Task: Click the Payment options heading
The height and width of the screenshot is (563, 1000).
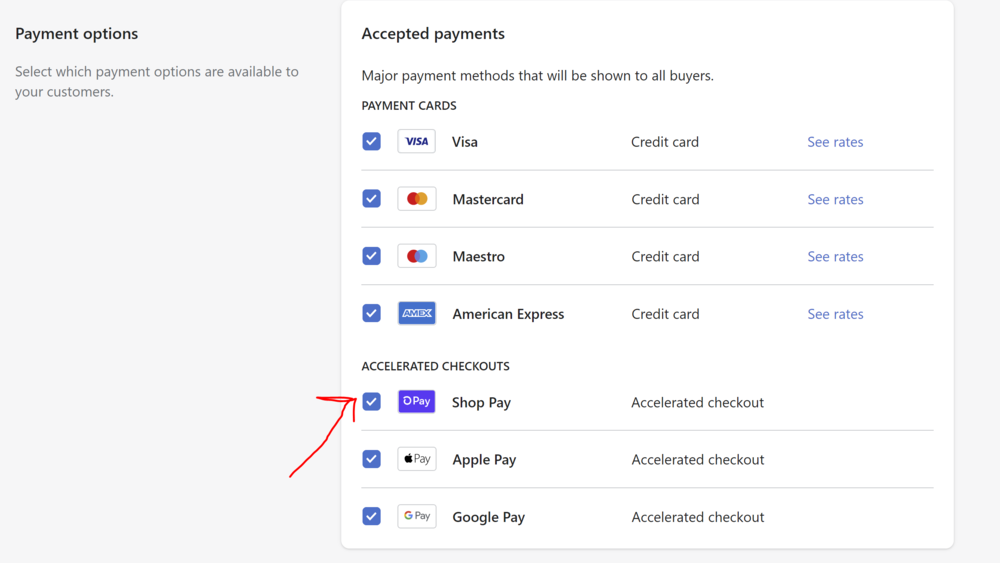Action: click(x=77, y=34)
